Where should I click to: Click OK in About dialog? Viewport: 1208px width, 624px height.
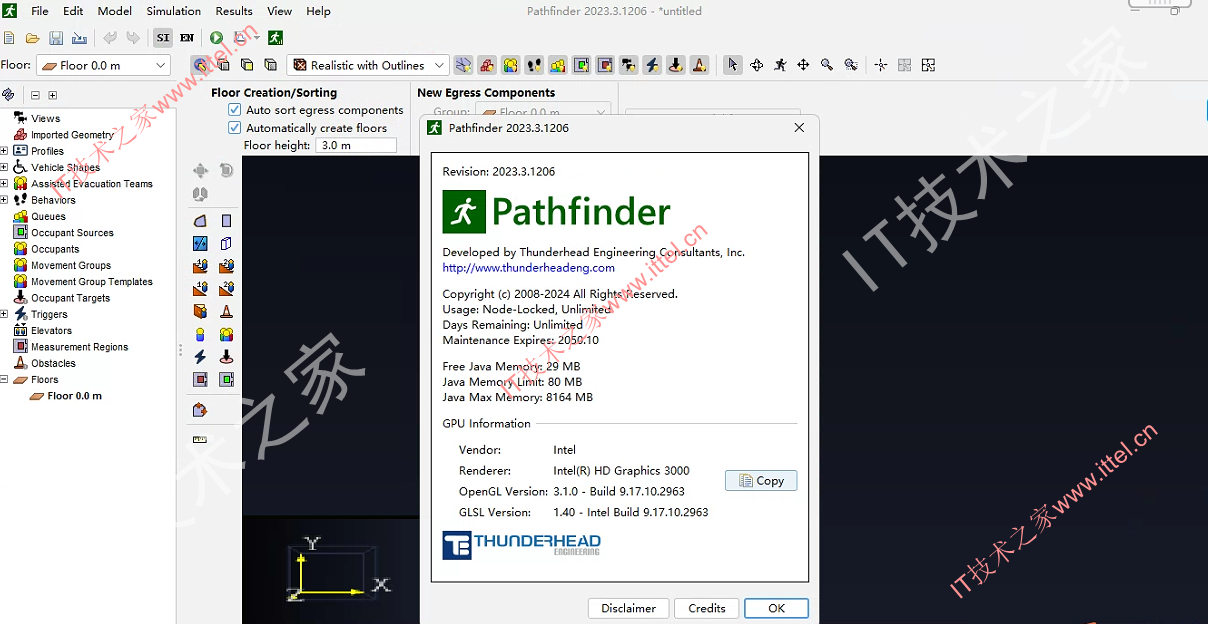[x=777, y=608]
